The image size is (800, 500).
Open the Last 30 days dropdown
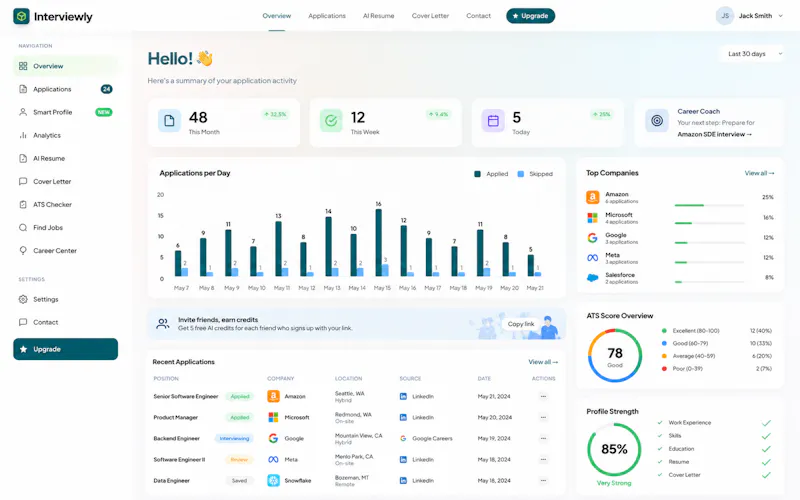click(x=751, y=54)
